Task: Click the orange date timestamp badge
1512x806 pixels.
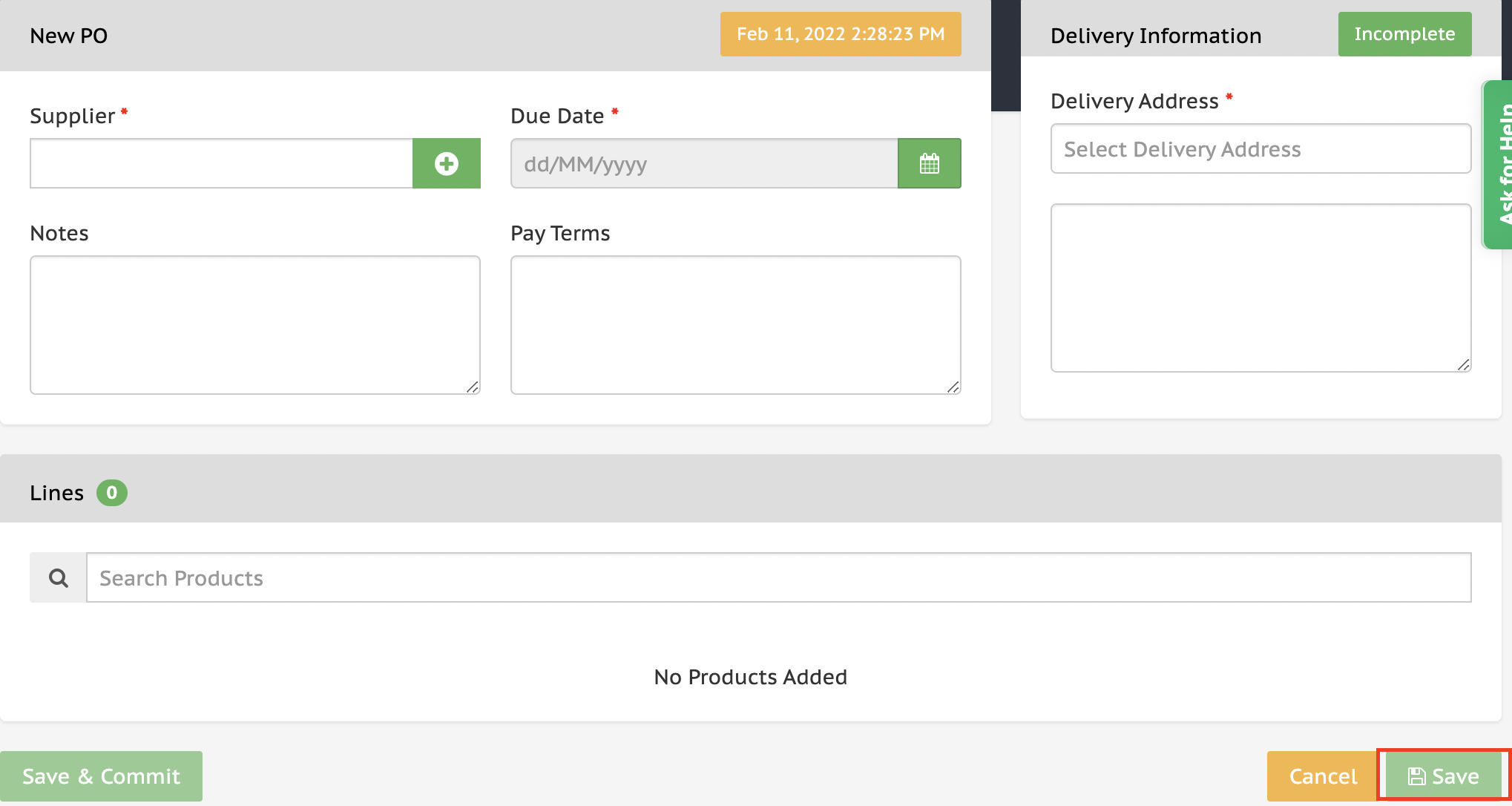Action: 840,34
